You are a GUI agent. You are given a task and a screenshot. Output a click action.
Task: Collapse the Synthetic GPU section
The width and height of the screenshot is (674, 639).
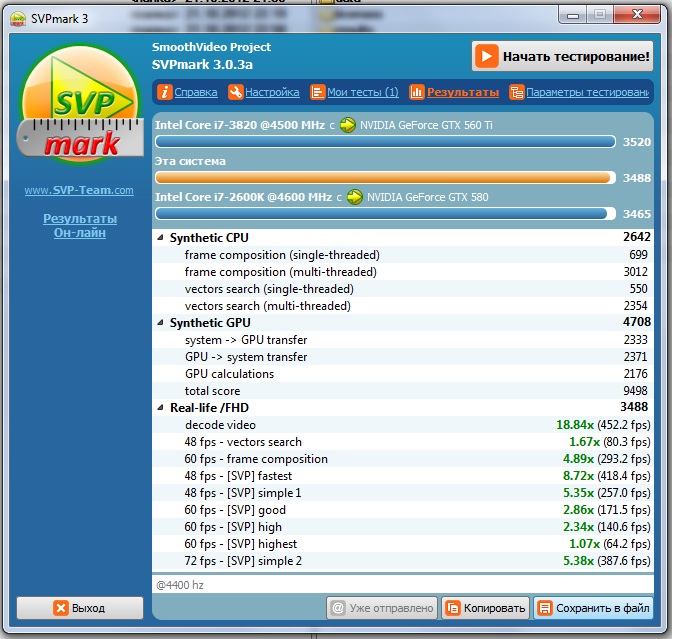(161, 323)
